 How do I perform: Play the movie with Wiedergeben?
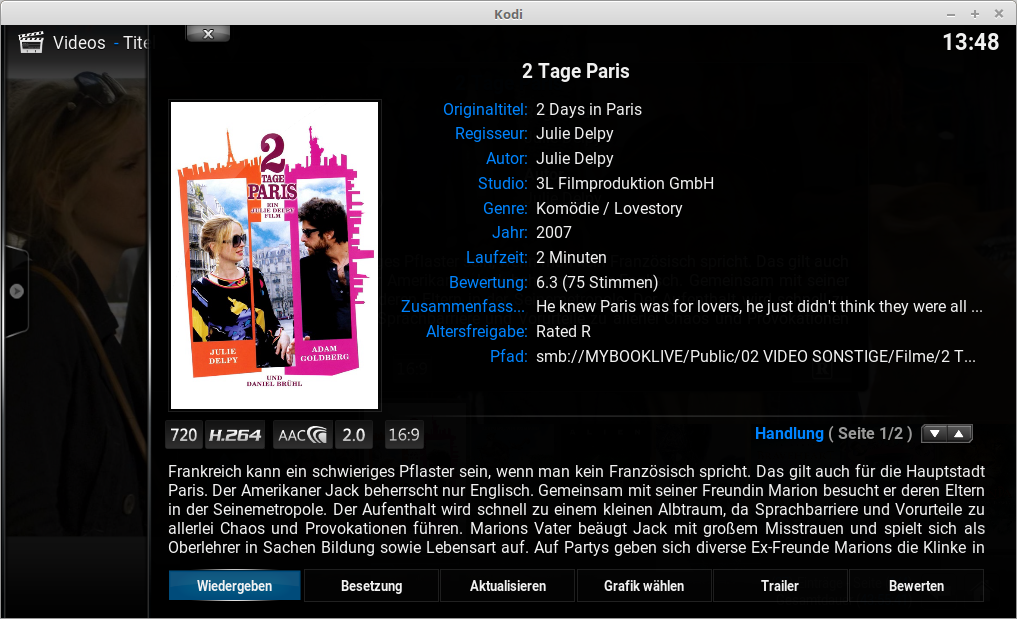[x=235, y=586]
